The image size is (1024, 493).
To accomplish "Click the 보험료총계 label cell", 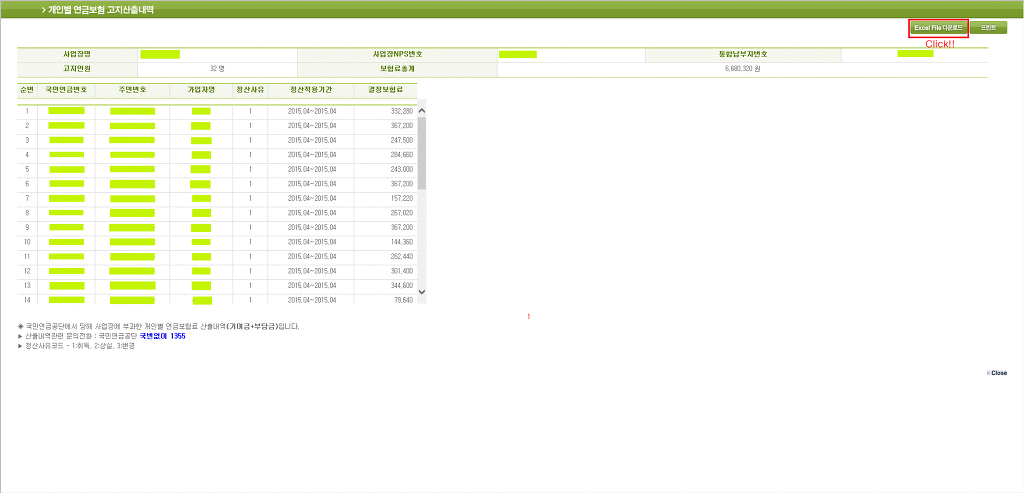I will click(x=397, y=68).
